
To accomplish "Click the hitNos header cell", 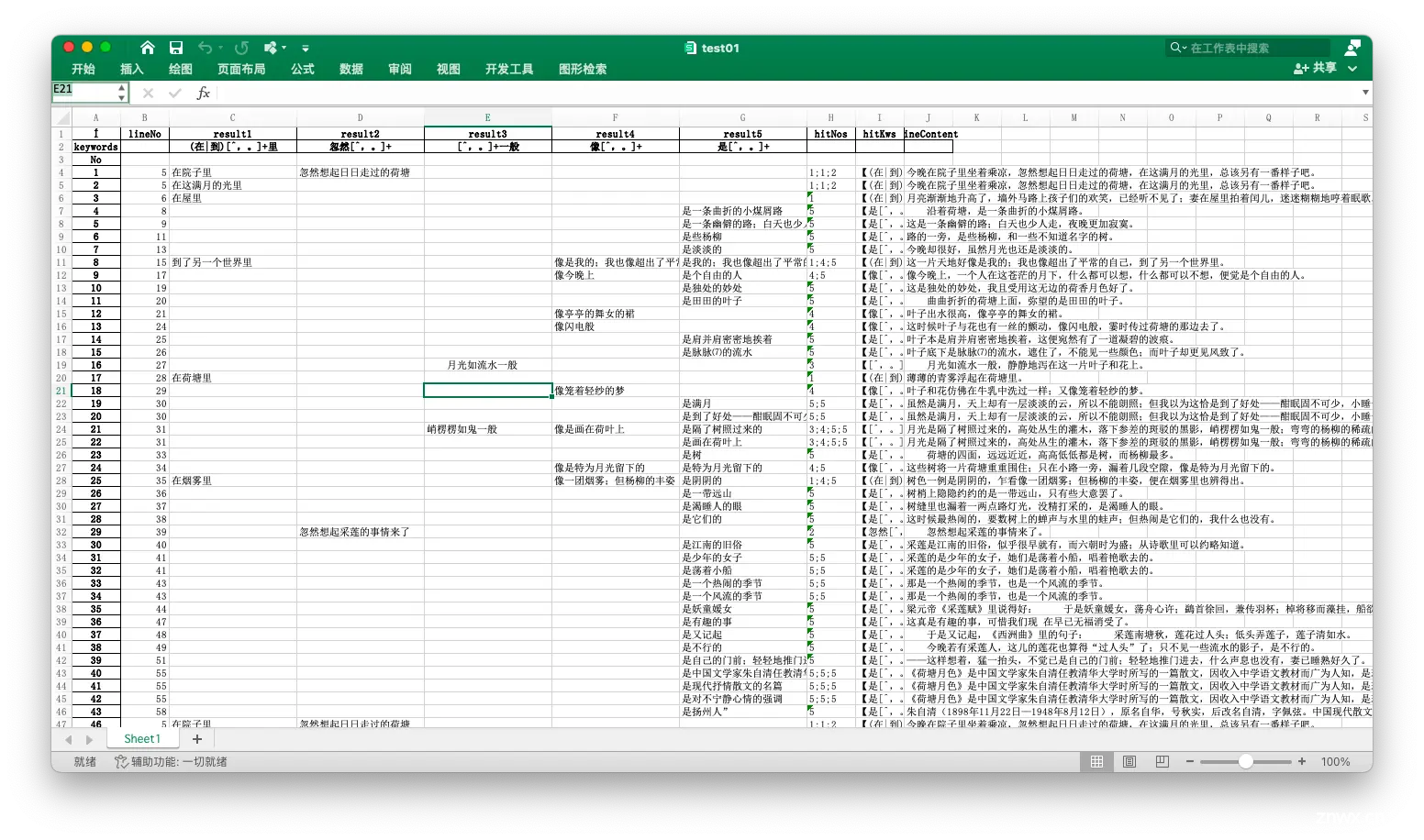I will tap(831, 134).
